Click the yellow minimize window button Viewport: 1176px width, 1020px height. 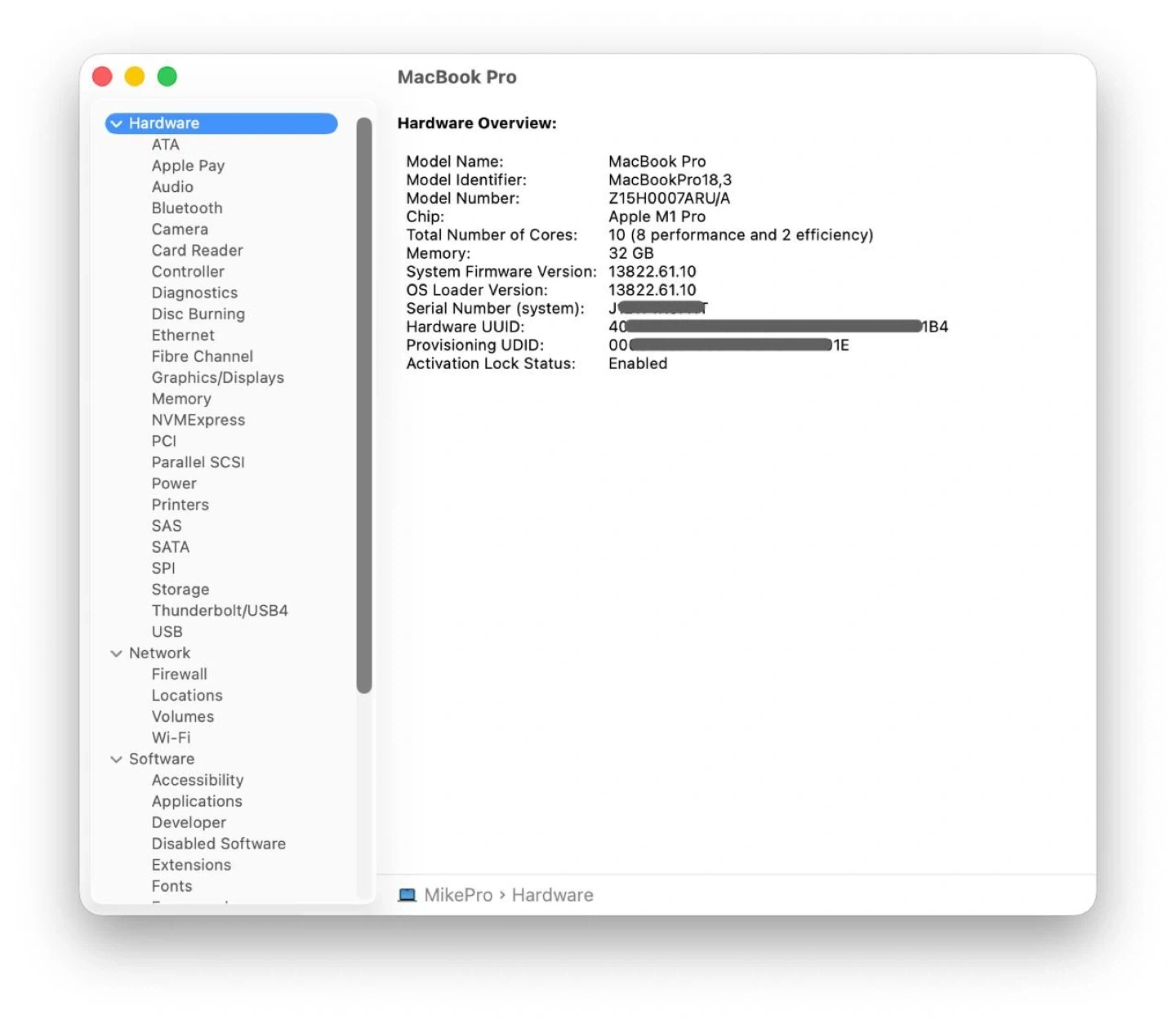tap(135, 77)
